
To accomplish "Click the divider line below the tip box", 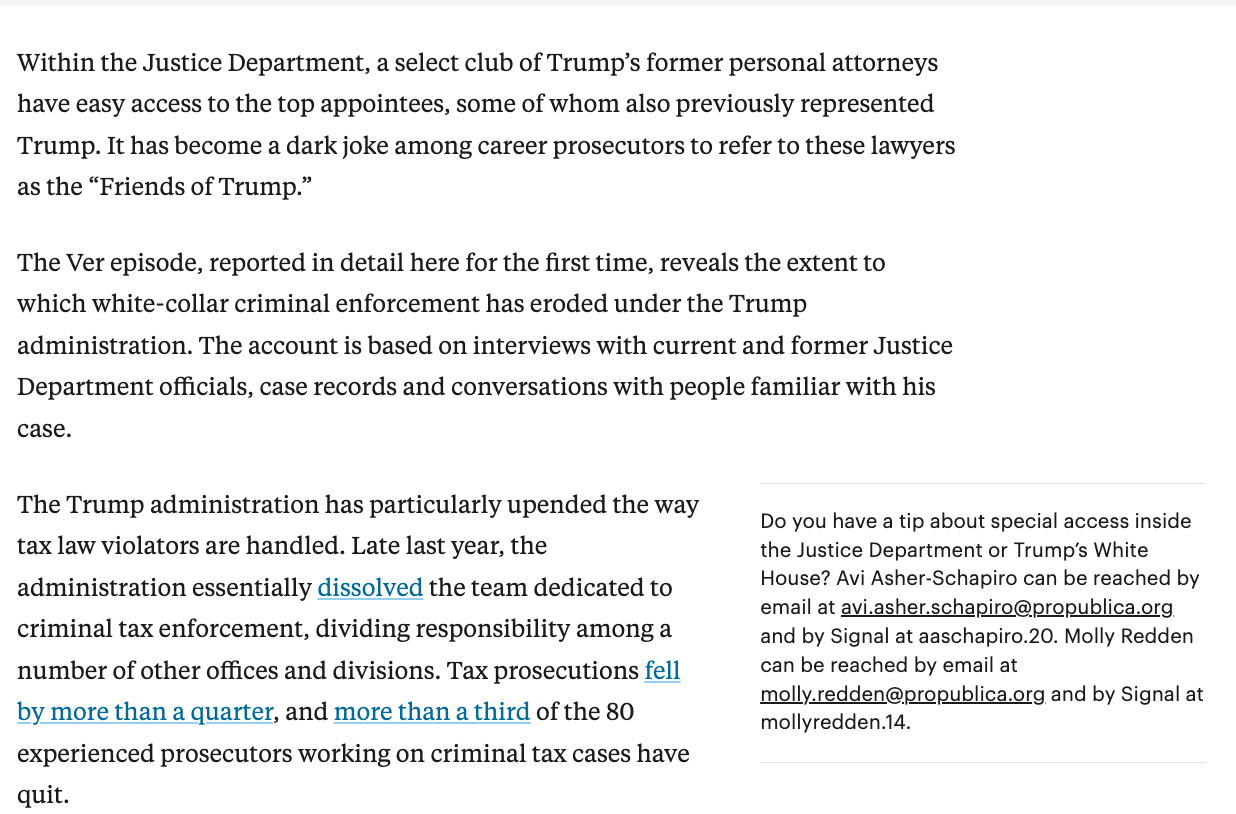I will click(982, 763).
